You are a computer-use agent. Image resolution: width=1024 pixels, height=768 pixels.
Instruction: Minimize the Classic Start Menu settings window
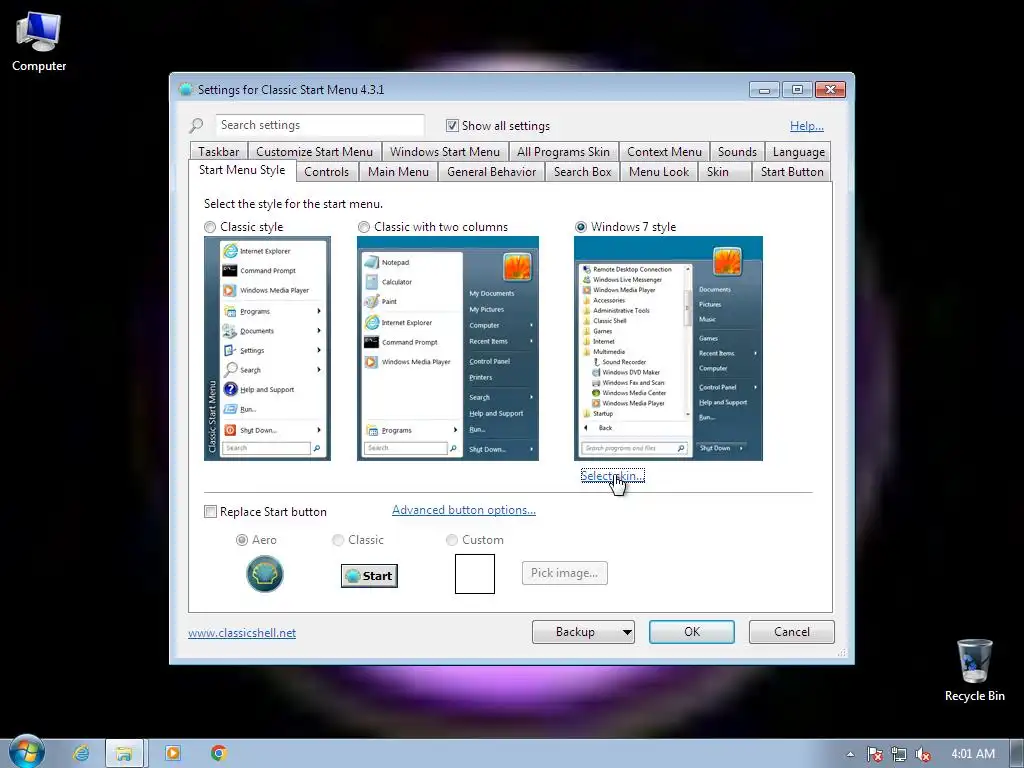pyautogui.click(x=764, y=89)
